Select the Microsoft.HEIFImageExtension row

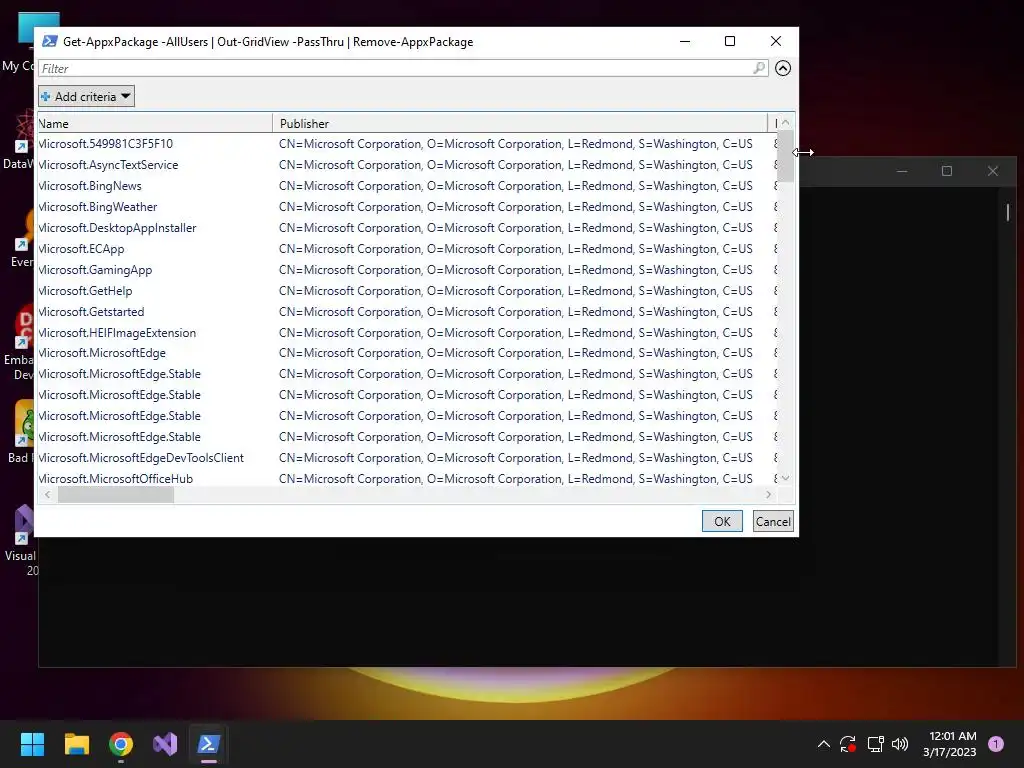pyautogui.click(x=406, y=332)
